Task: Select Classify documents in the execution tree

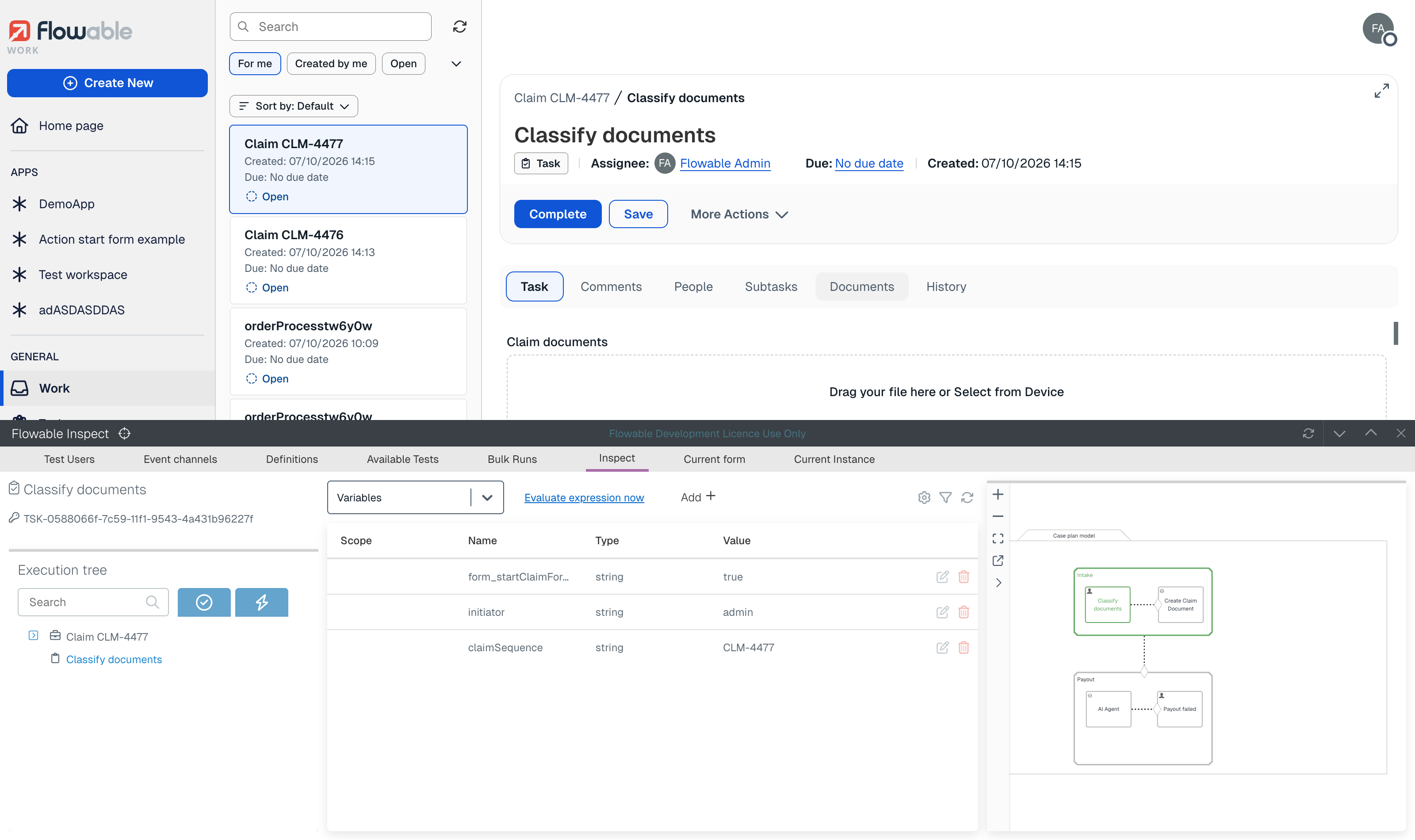Action: pos(114,660)
